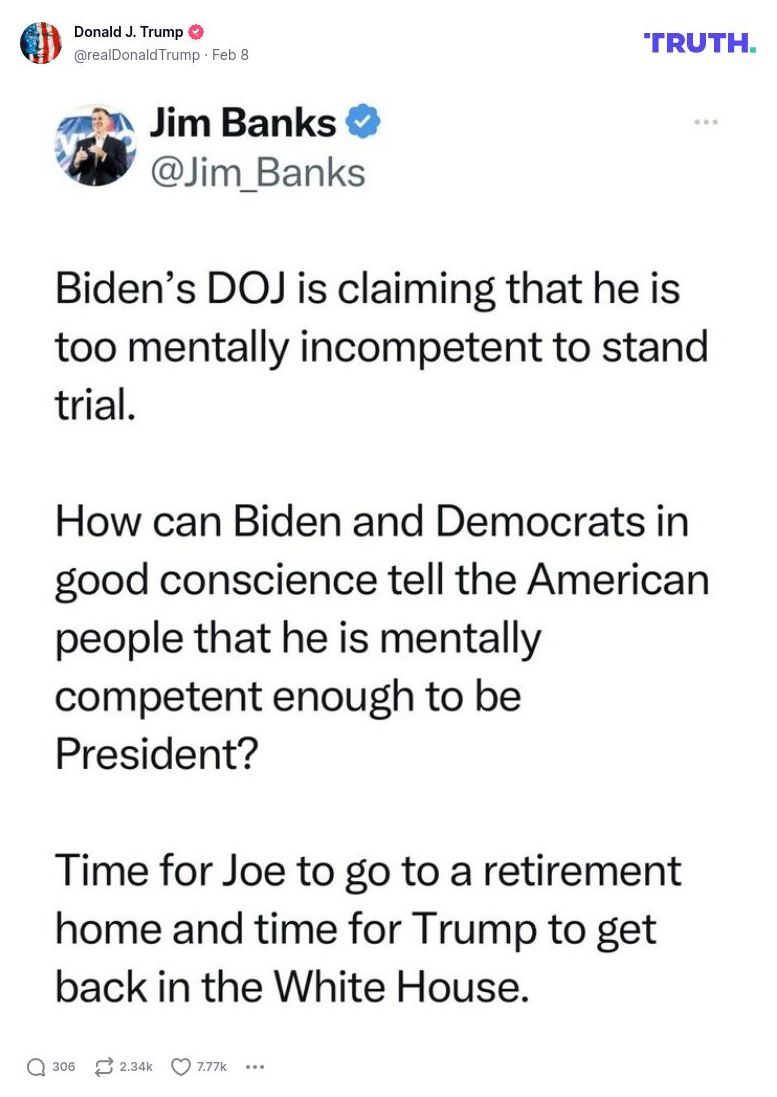The width and height of the screenshot is (777, 1097).
Task: Open the more options dots below the post
Action: 255,1067
